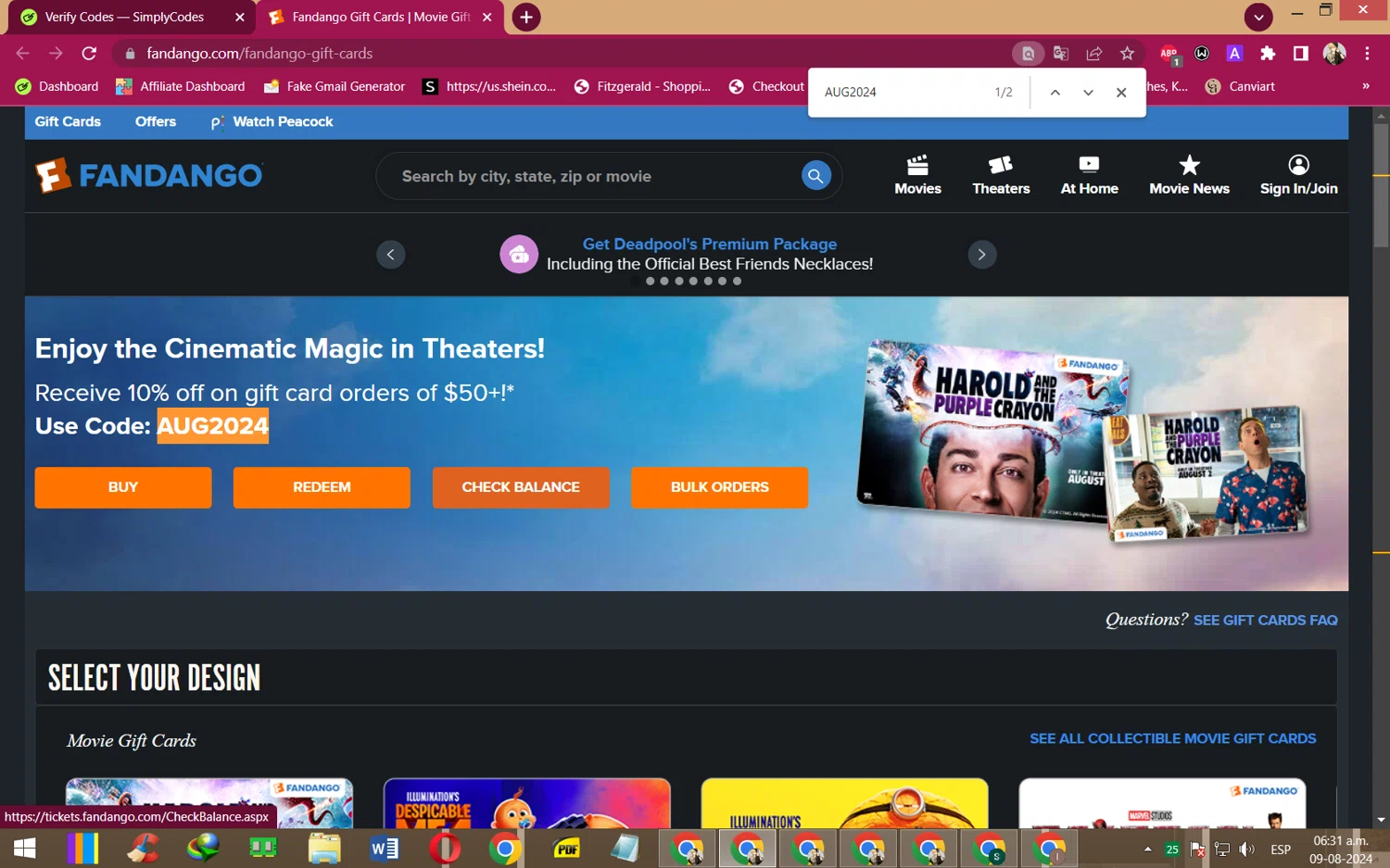Go to previous promo banner slide

391,254
